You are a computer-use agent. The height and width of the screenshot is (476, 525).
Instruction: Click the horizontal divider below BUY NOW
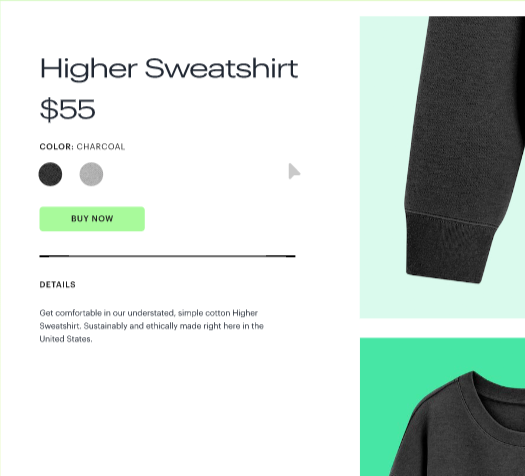[x=167, y=256]
